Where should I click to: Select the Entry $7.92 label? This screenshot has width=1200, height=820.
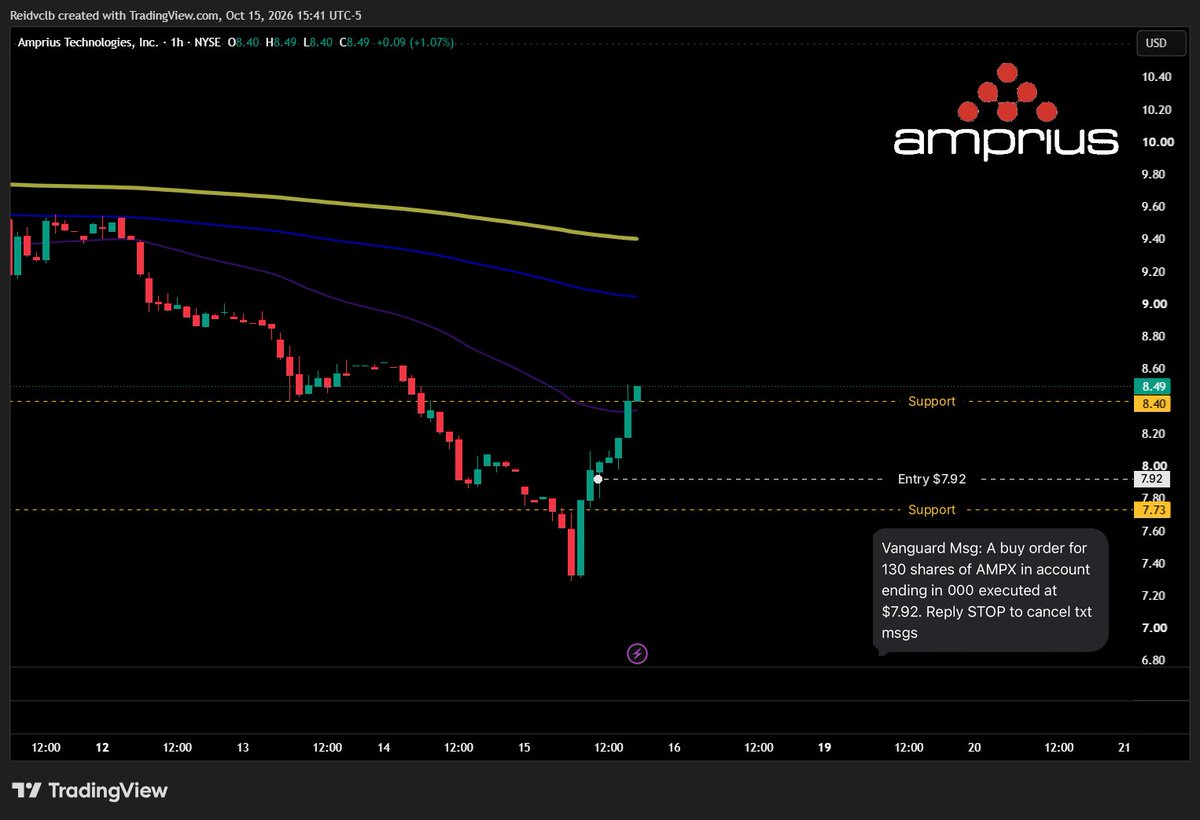[x=932, y=479]
